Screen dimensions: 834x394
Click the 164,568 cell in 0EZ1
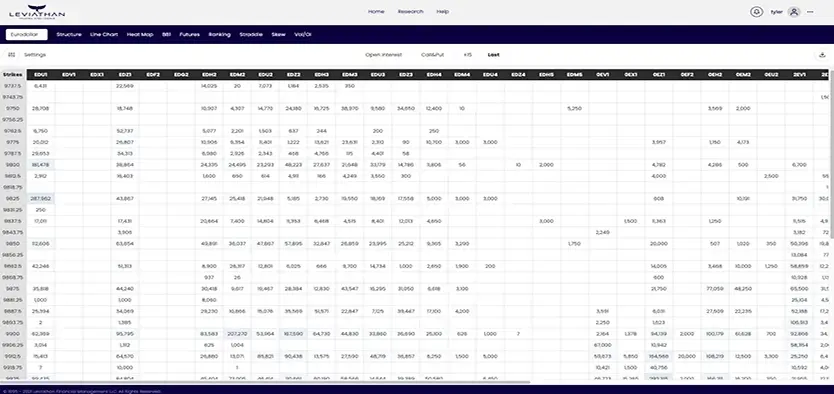click(658, 356)
